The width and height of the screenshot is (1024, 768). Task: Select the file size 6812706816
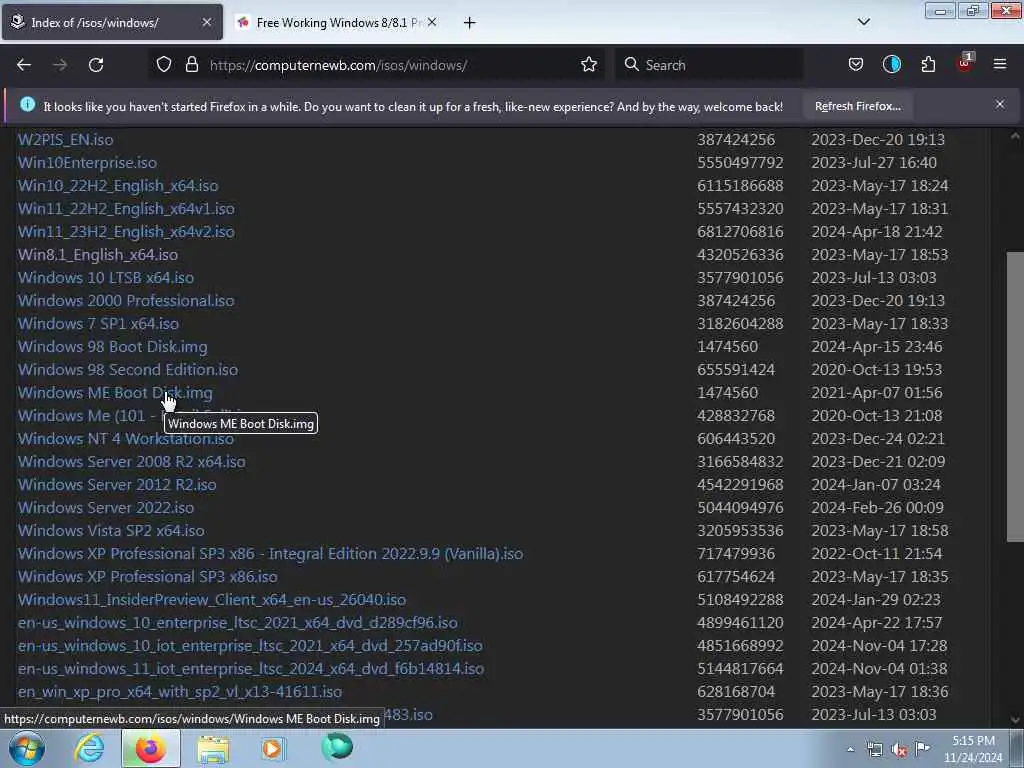click(x=740, y=232)
